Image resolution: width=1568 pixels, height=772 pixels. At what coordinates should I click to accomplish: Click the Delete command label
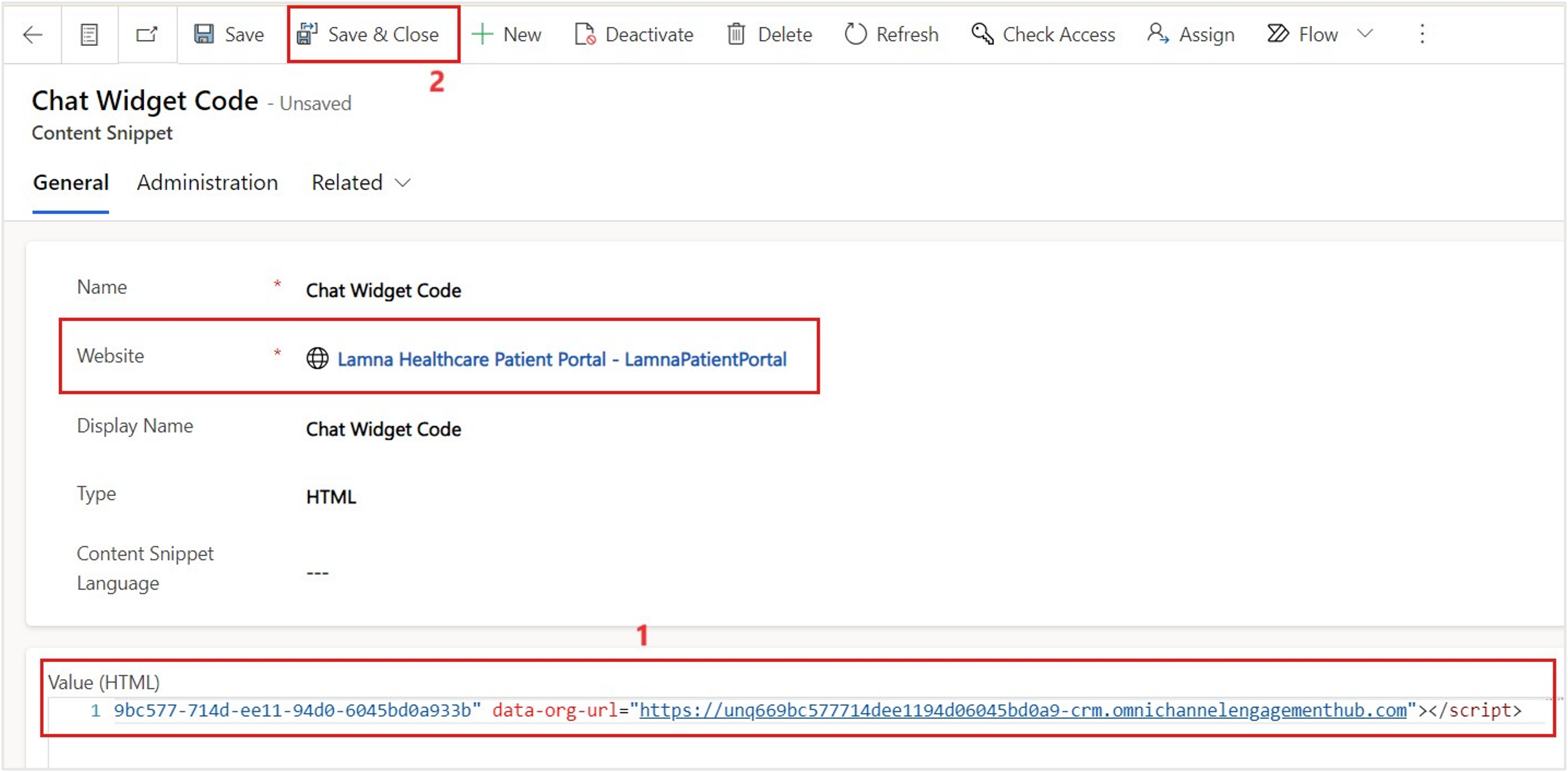785,34
